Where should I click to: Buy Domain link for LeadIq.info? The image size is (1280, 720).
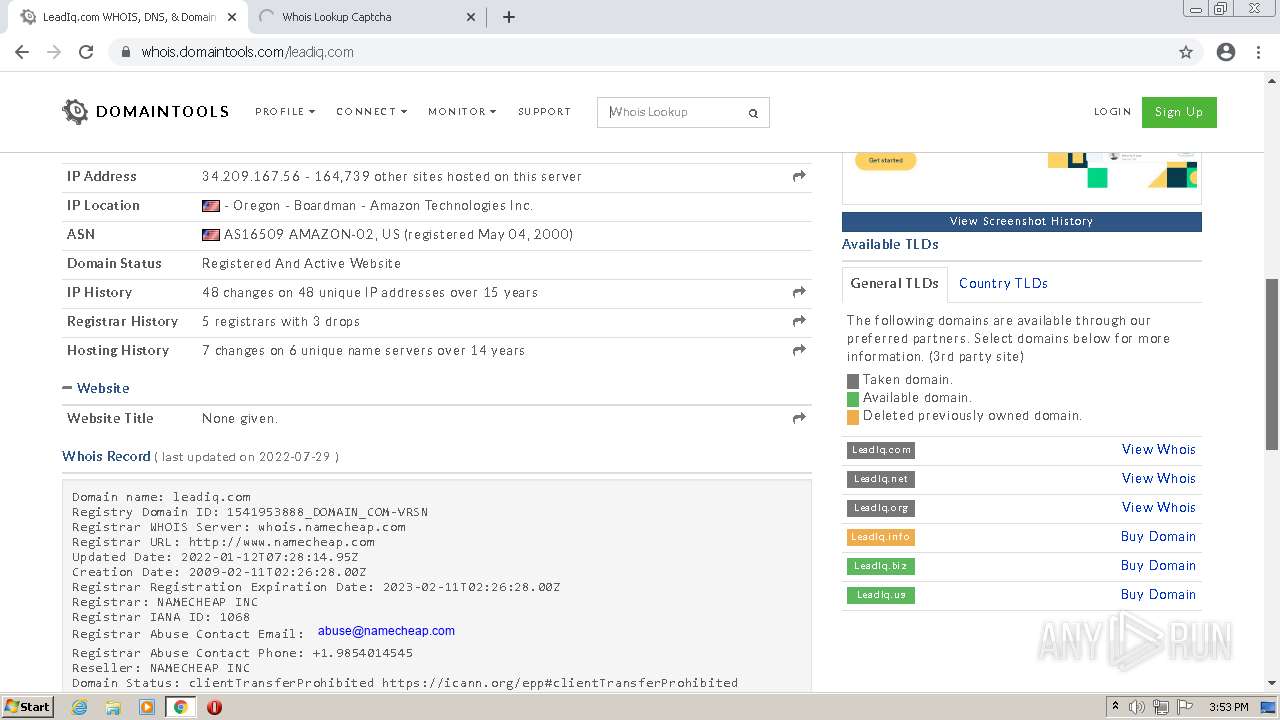pos(1158,536)
